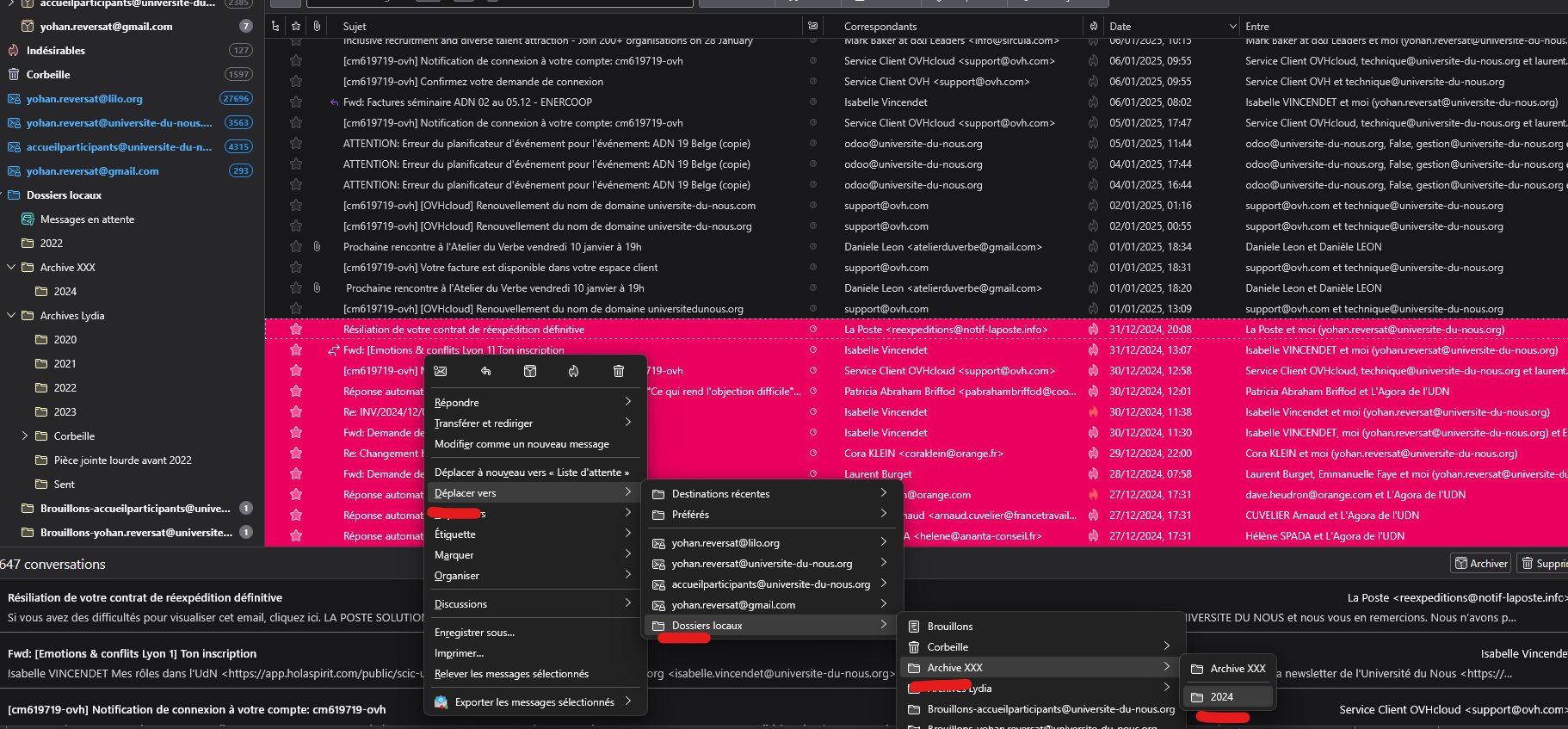Image resolution: width=1568 pixels, height=729 pixels.
Task: Click the trash delete icon in context menu
Action: pyautogui.click(x=618, y=371)
